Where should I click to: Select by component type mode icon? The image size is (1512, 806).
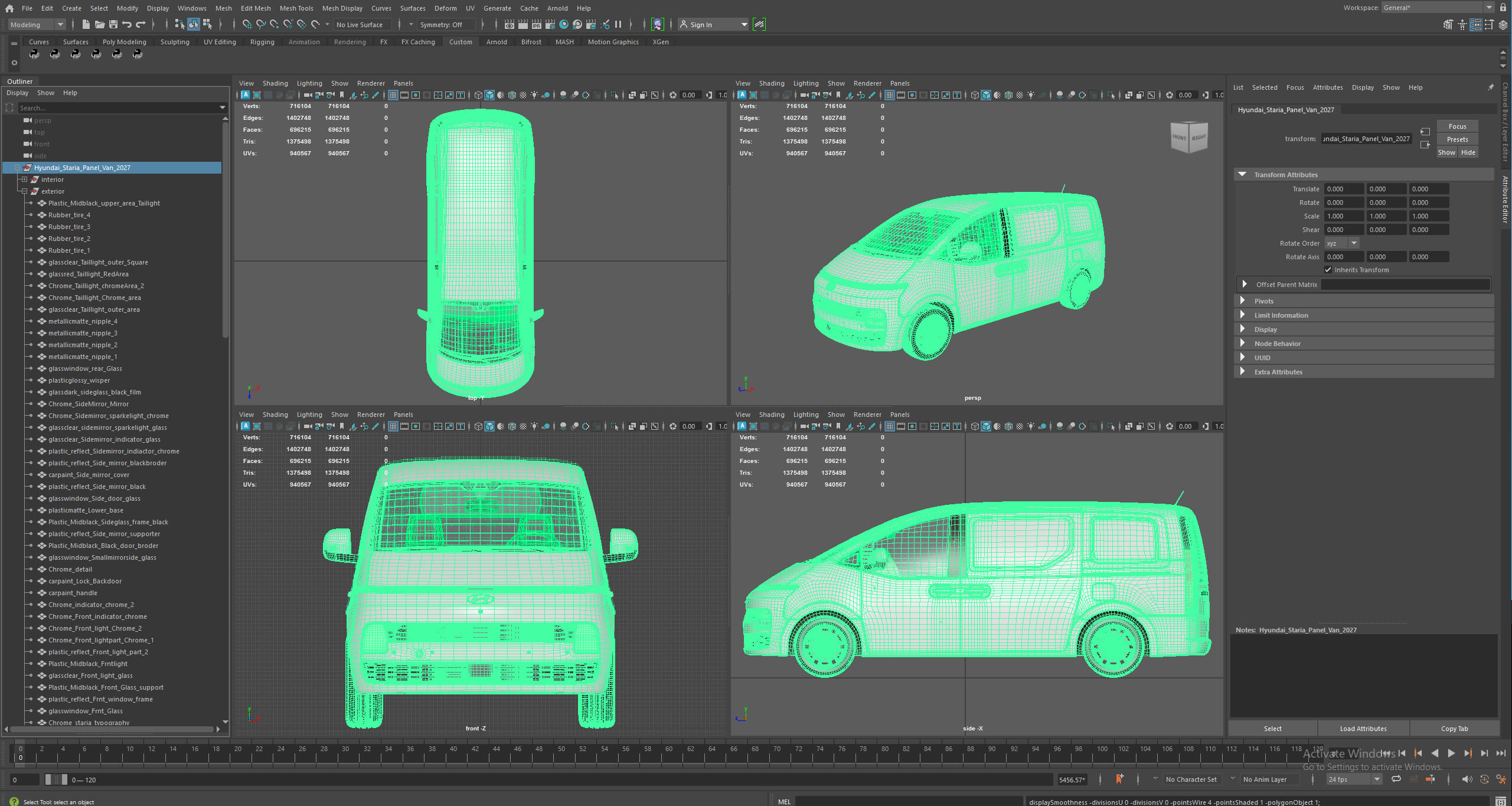pyautogui.click(x=207, y=24)
